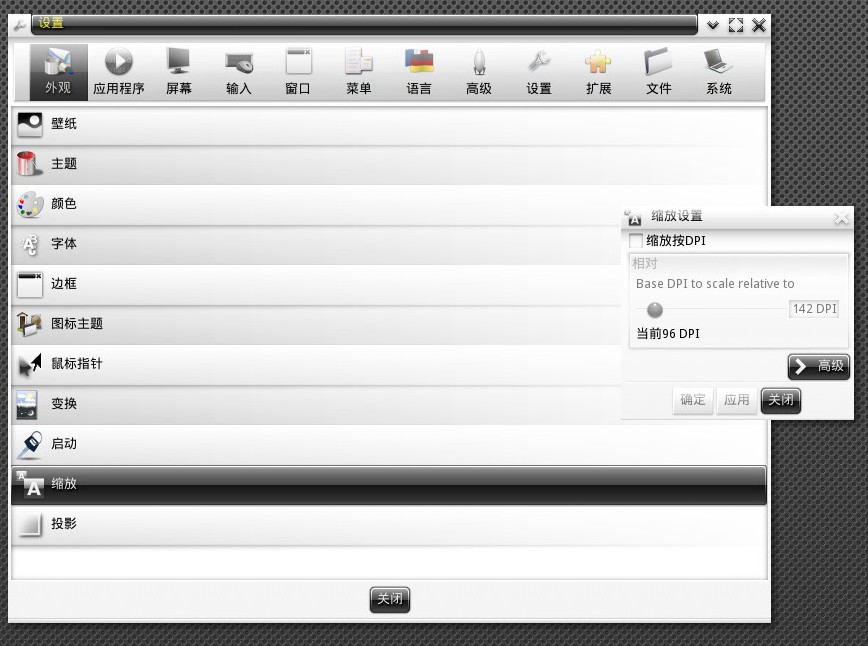Click the 启动 startup icon
This screenshot has width=868, height=646.
[x=29, y=445]
